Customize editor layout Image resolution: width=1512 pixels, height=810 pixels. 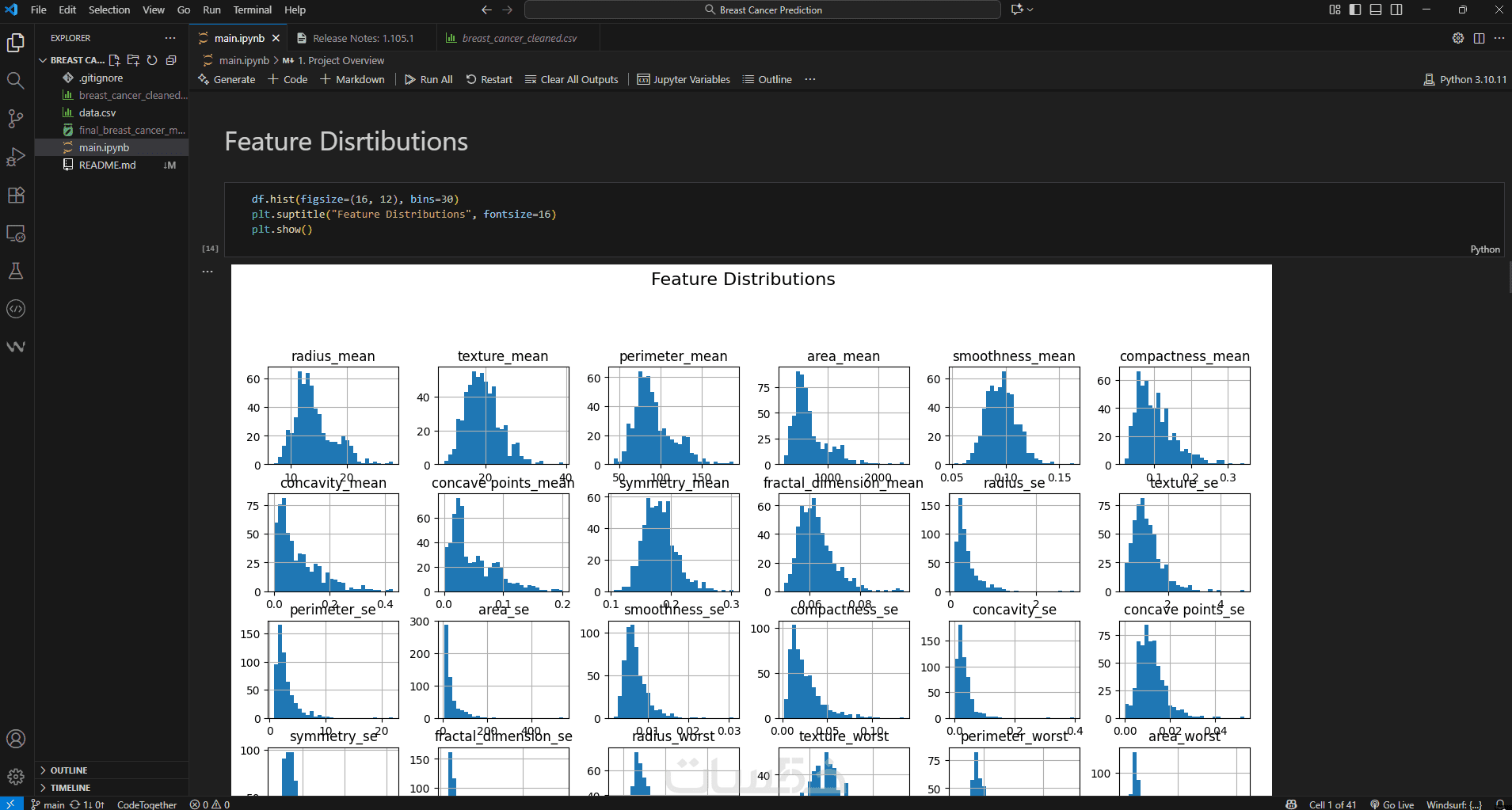(1335, 10)
